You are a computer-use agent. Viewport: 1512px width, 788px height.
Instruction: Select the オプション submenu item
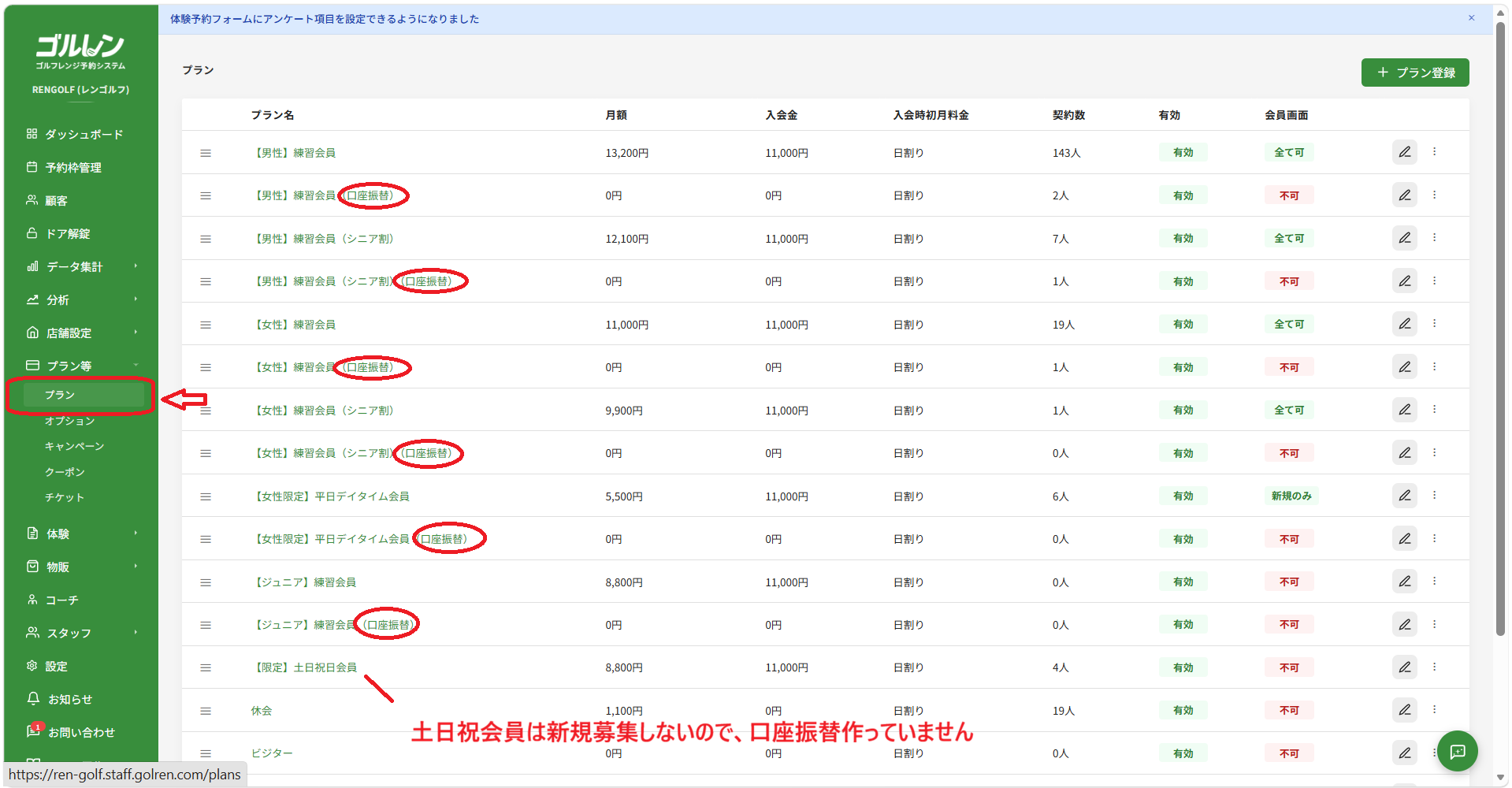[69, 421]
